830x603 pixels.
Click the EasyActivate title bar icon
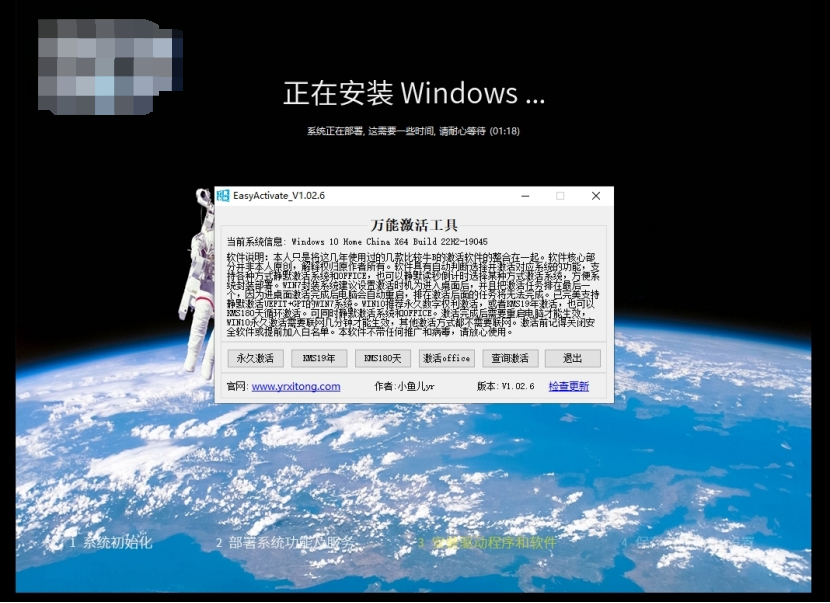pyautogui.click(x=223, y=195)
